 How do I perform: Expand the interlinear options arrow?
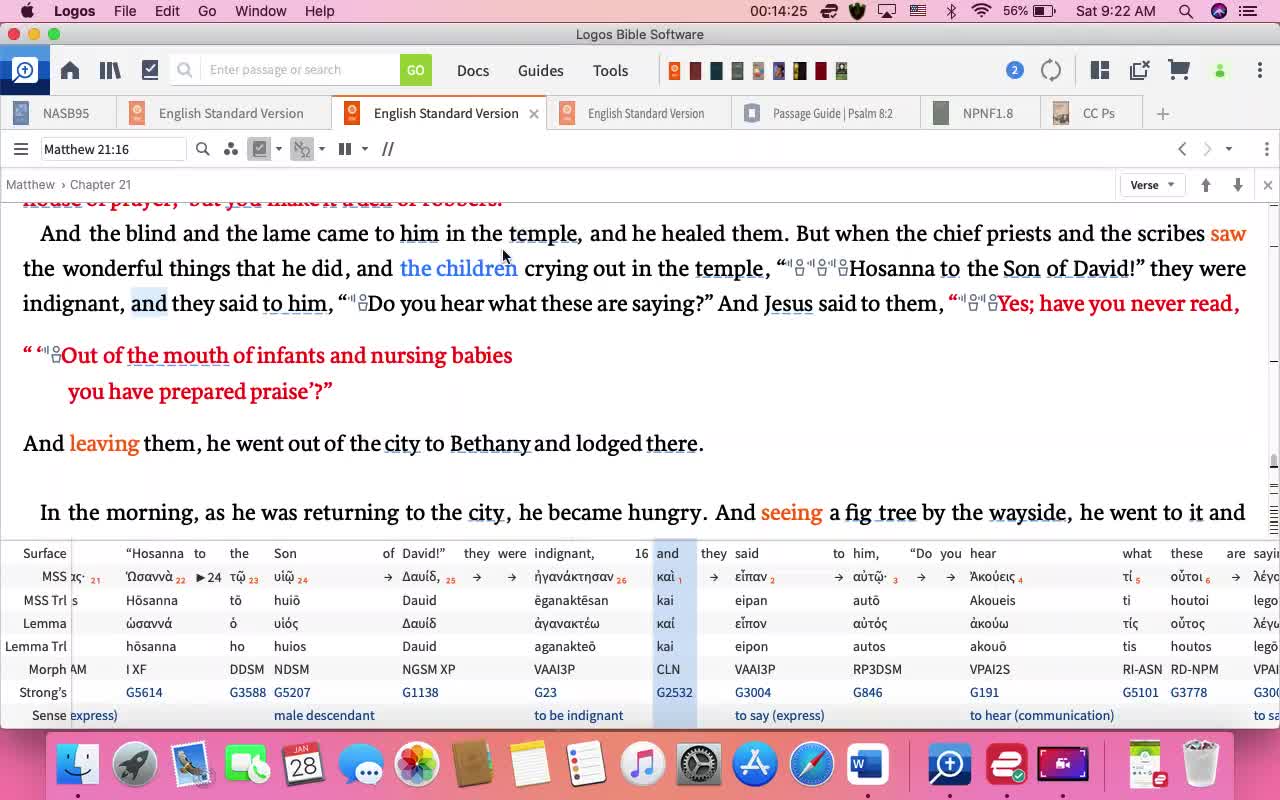tap(321, 149)
